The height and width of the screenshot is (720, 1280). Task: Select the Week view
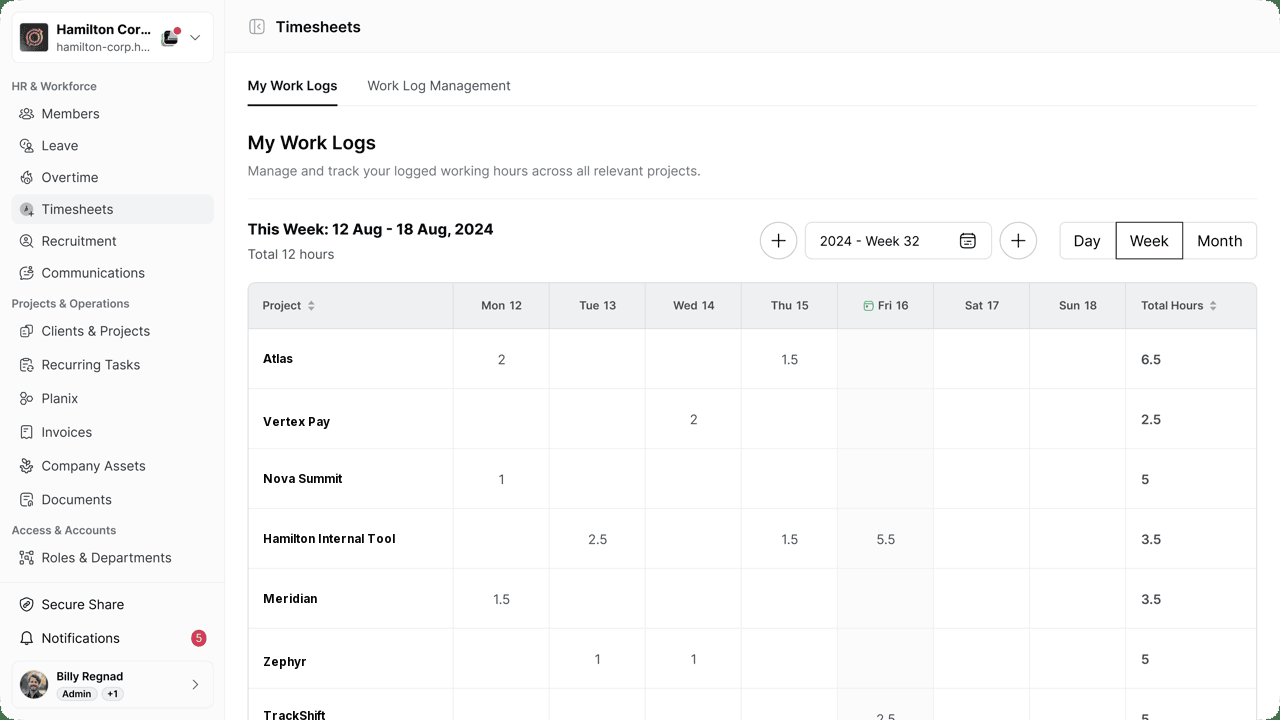1149,241
